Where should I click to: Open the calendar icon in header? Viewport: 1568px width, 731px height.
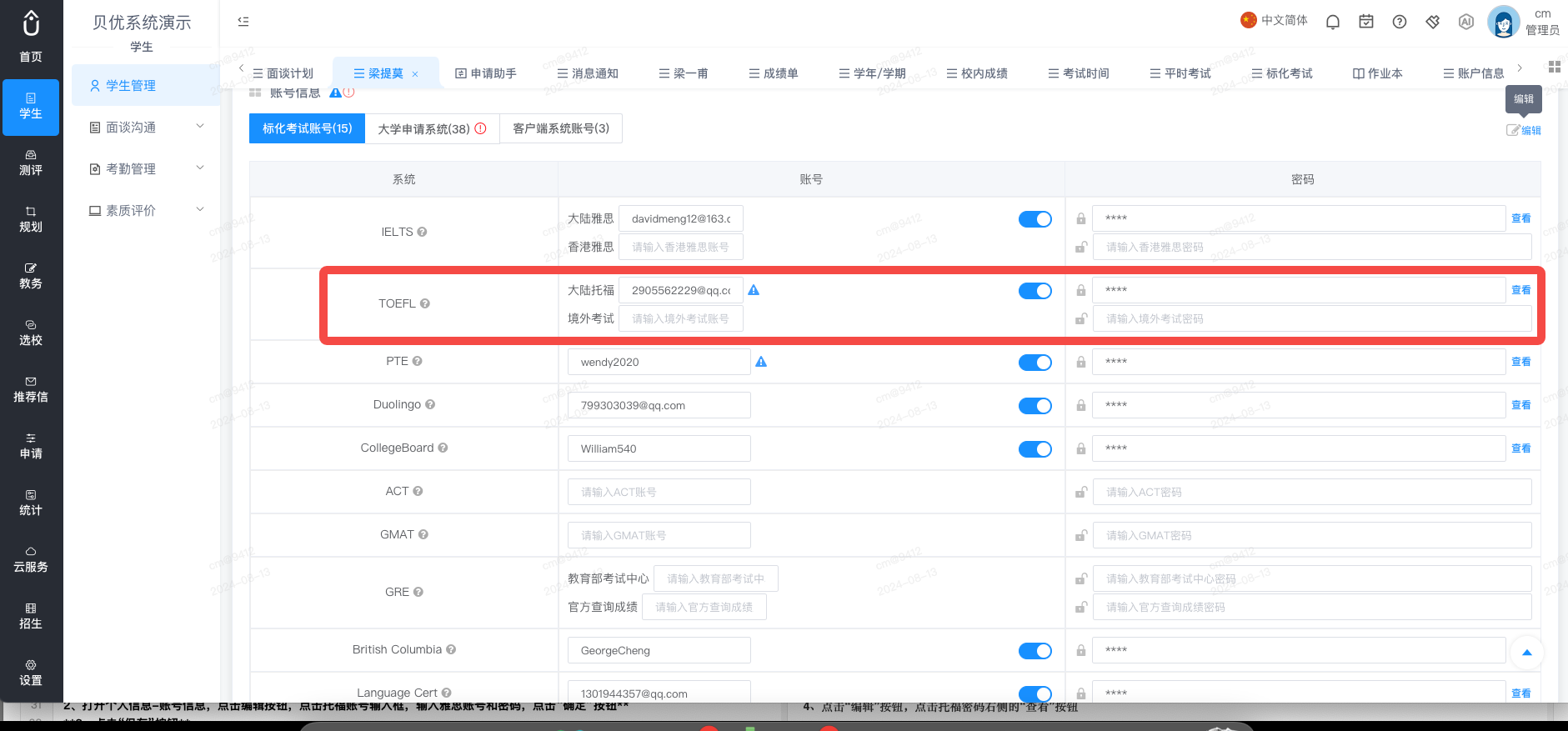click(1366, 22)
